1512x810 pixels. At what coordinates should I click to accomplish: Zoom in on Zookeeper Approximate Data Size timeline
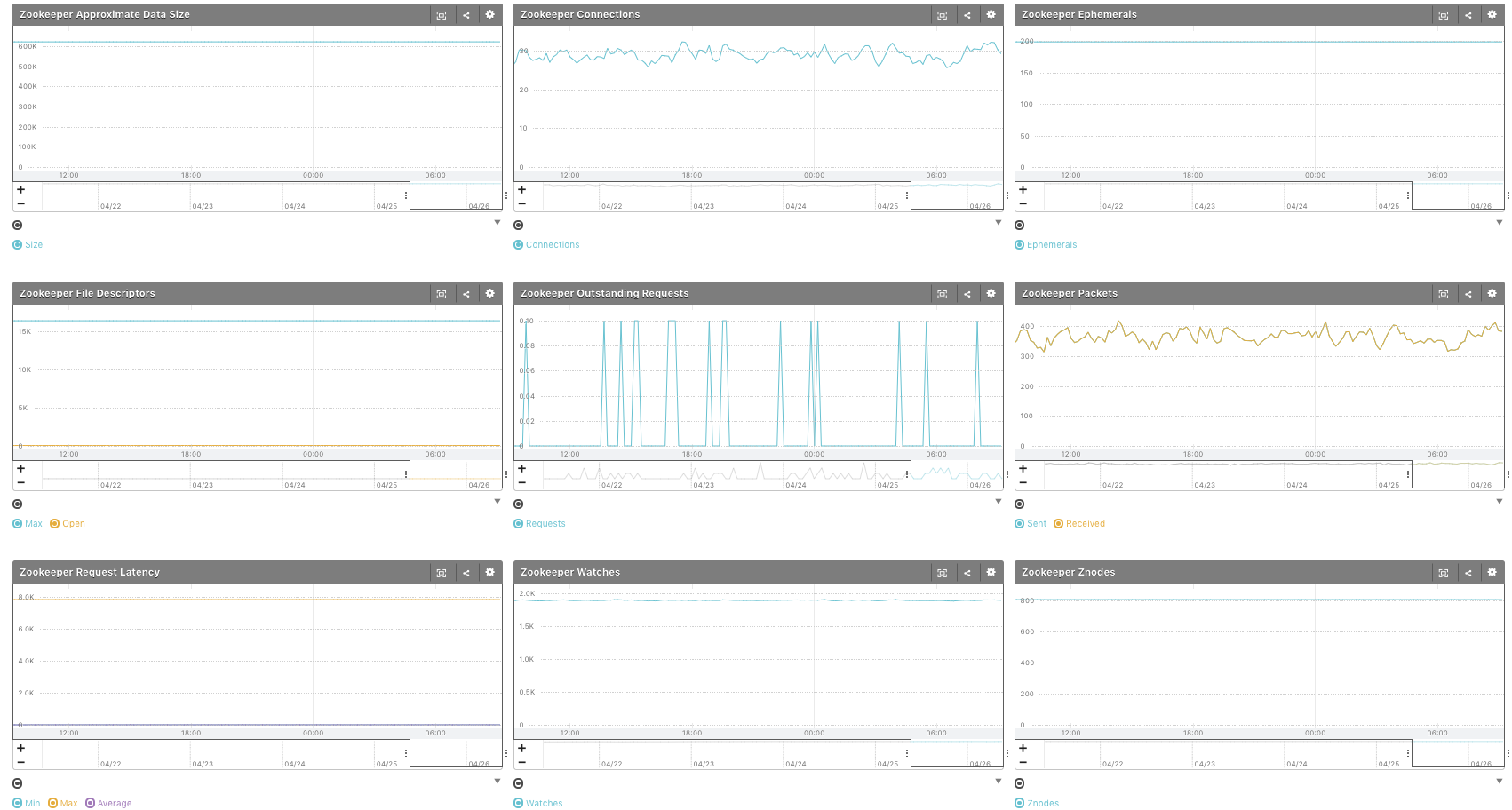[21, 189]
